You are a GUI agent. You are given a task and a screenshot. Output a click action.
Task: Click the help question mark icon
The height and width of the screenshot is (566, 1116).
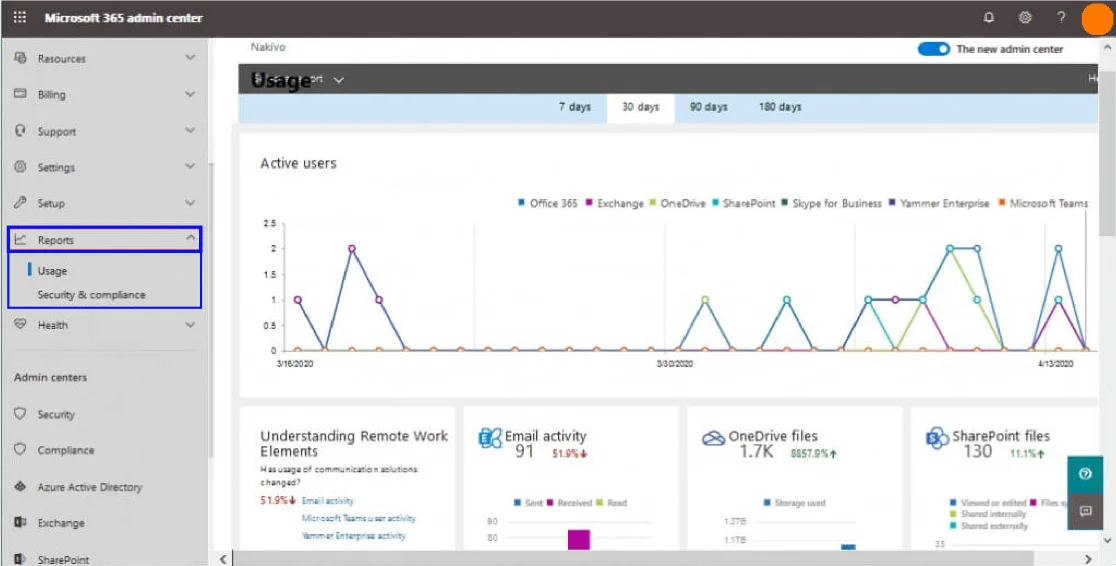point(1061,18)
